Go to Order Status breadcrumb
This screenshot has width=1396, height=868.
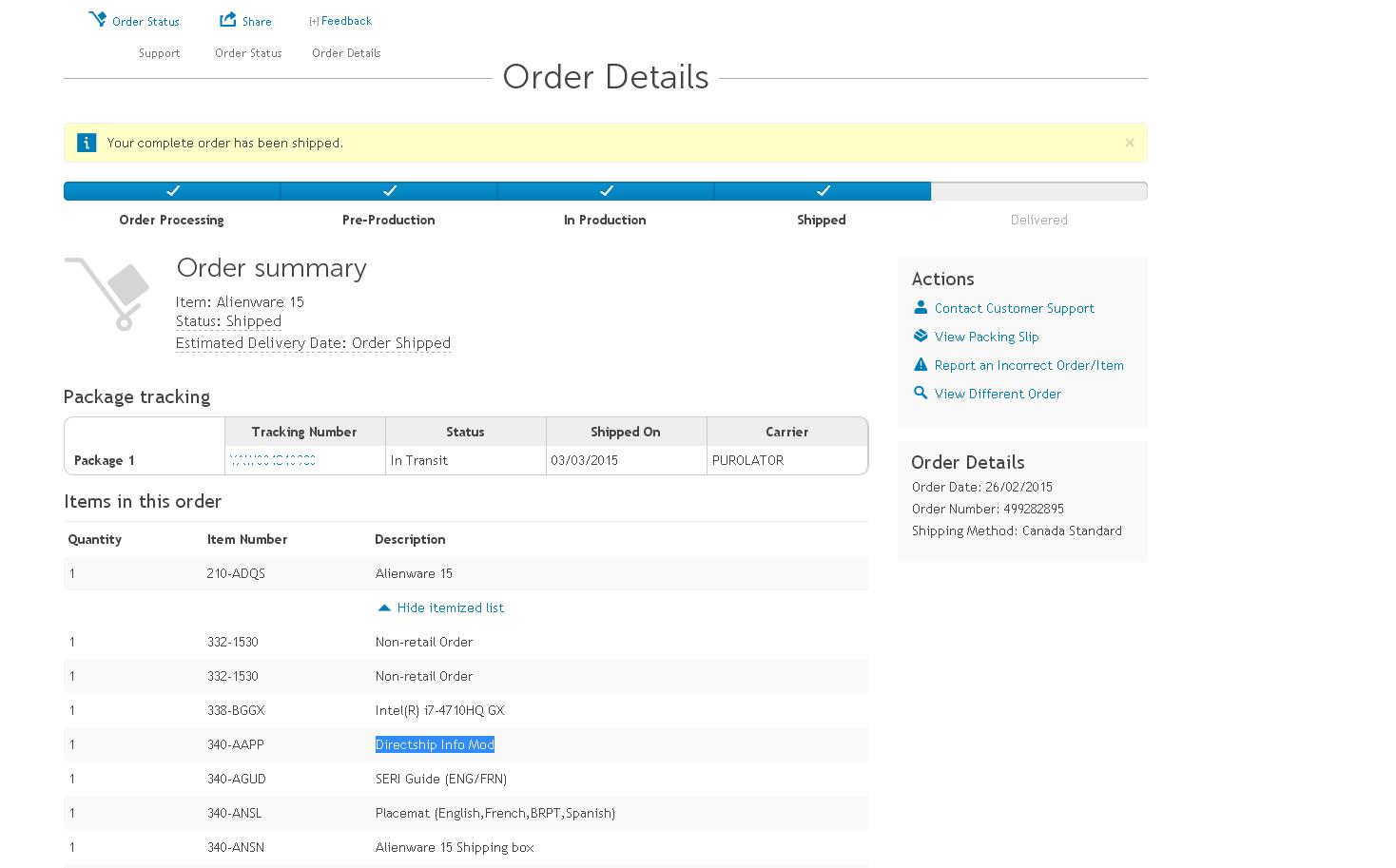[248, 53]
